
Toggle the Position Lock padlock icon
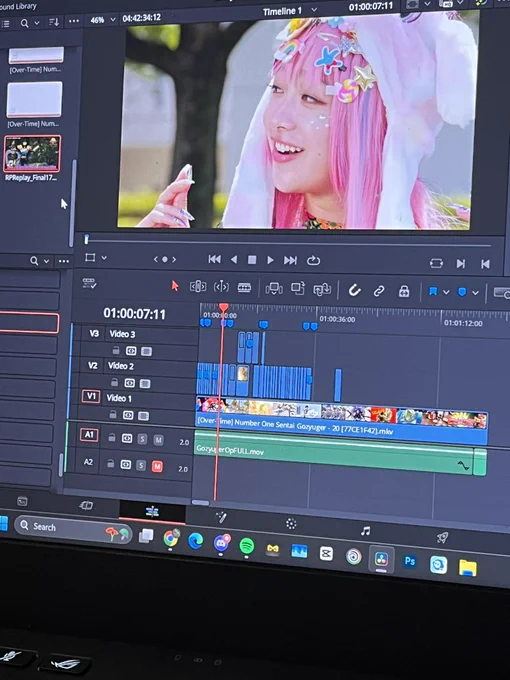tap(404, 291)
